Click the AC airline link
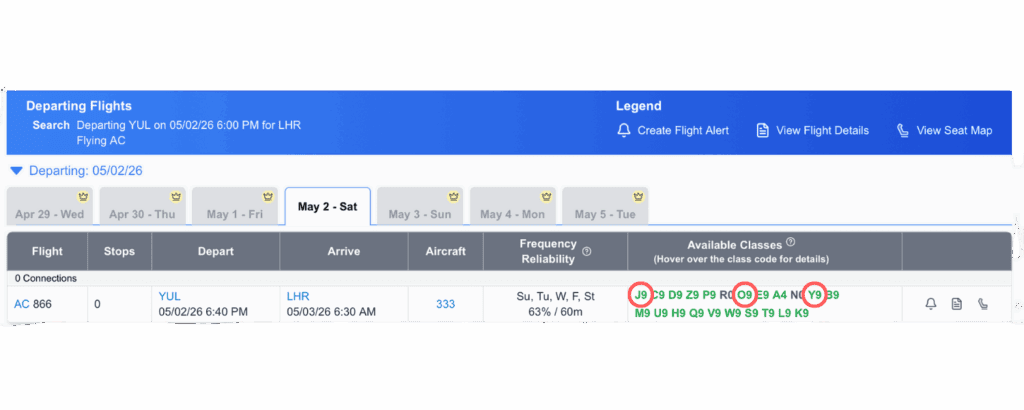The image size is (1024, 410). click(21, 303)
